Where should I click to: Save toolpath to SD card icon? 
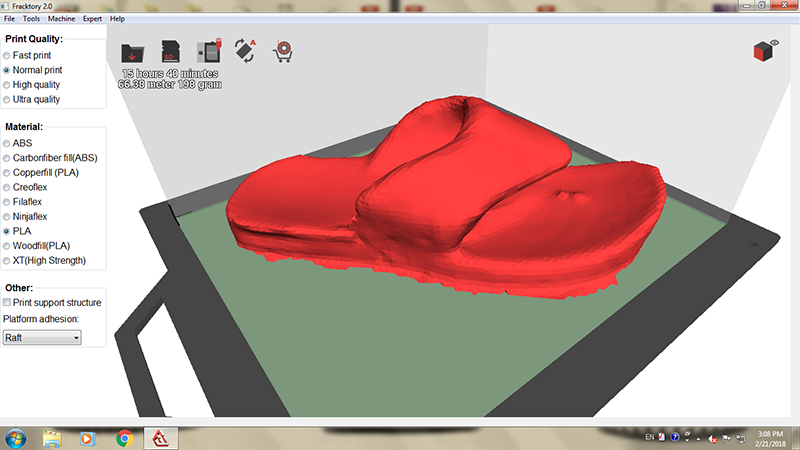[170, 52]
